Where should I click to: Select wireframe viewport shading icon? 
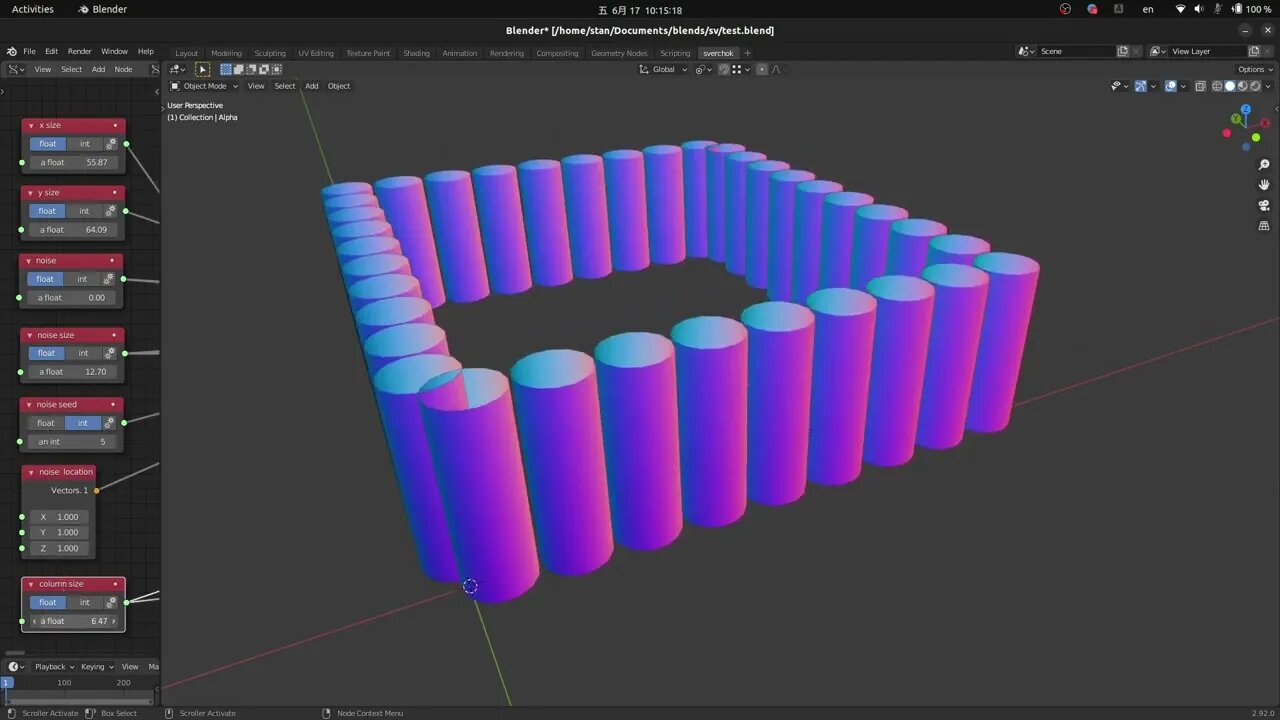(x=1217, y=86)
